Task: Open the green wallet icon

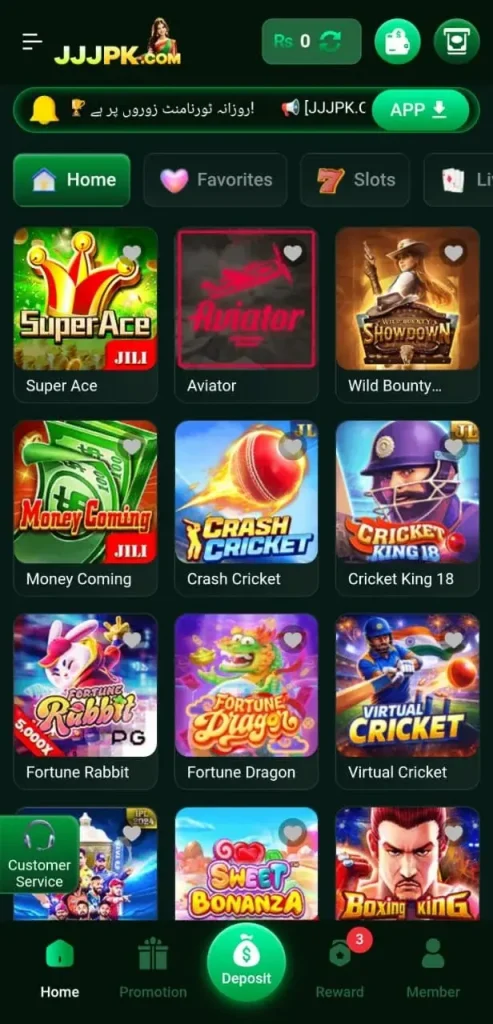Action: point(397,41)
